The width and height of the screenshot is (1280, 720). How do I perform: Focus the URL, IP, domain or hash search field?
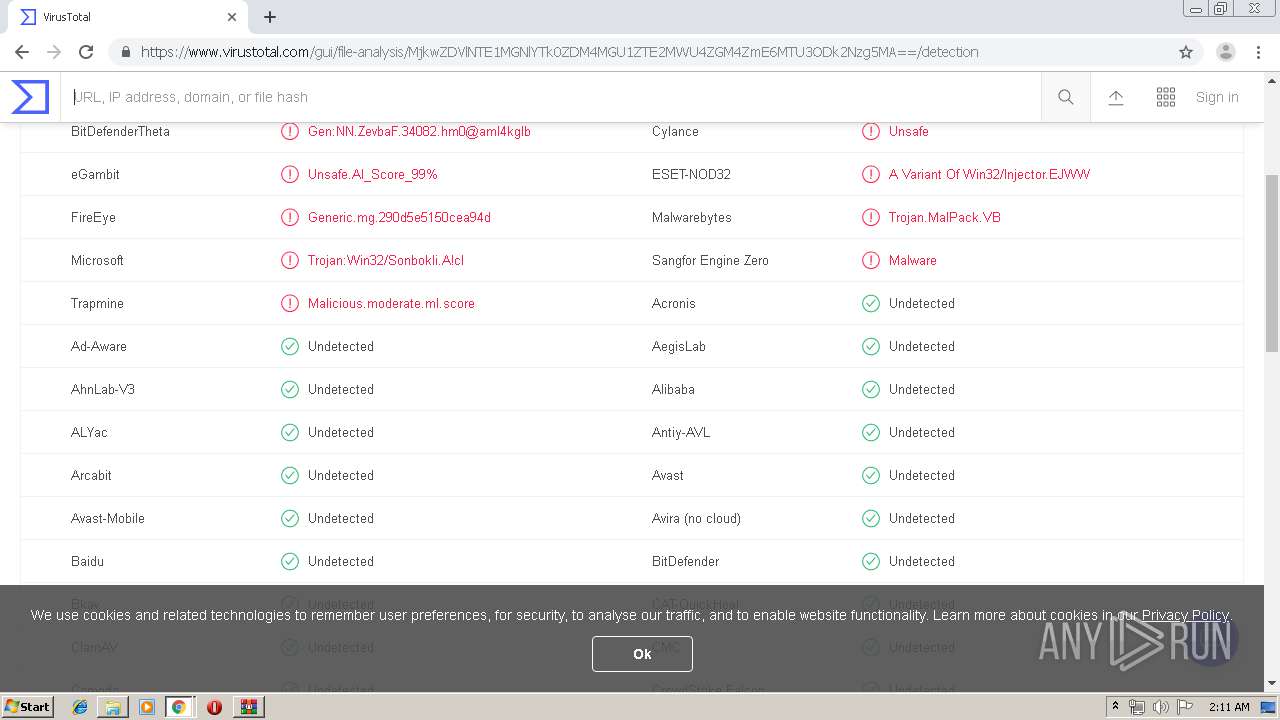(x=550, y=97)
